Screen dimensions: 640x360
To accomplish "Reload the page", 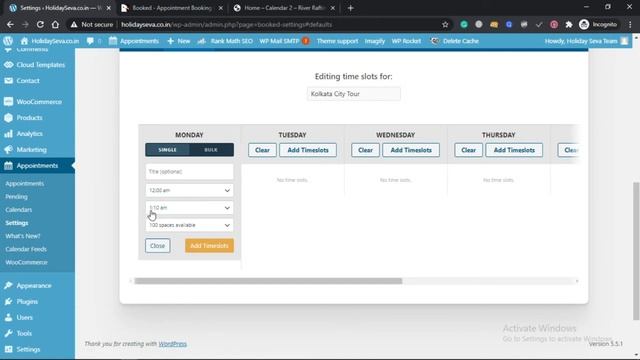I will pyautogui.click(x=40, y=24).
